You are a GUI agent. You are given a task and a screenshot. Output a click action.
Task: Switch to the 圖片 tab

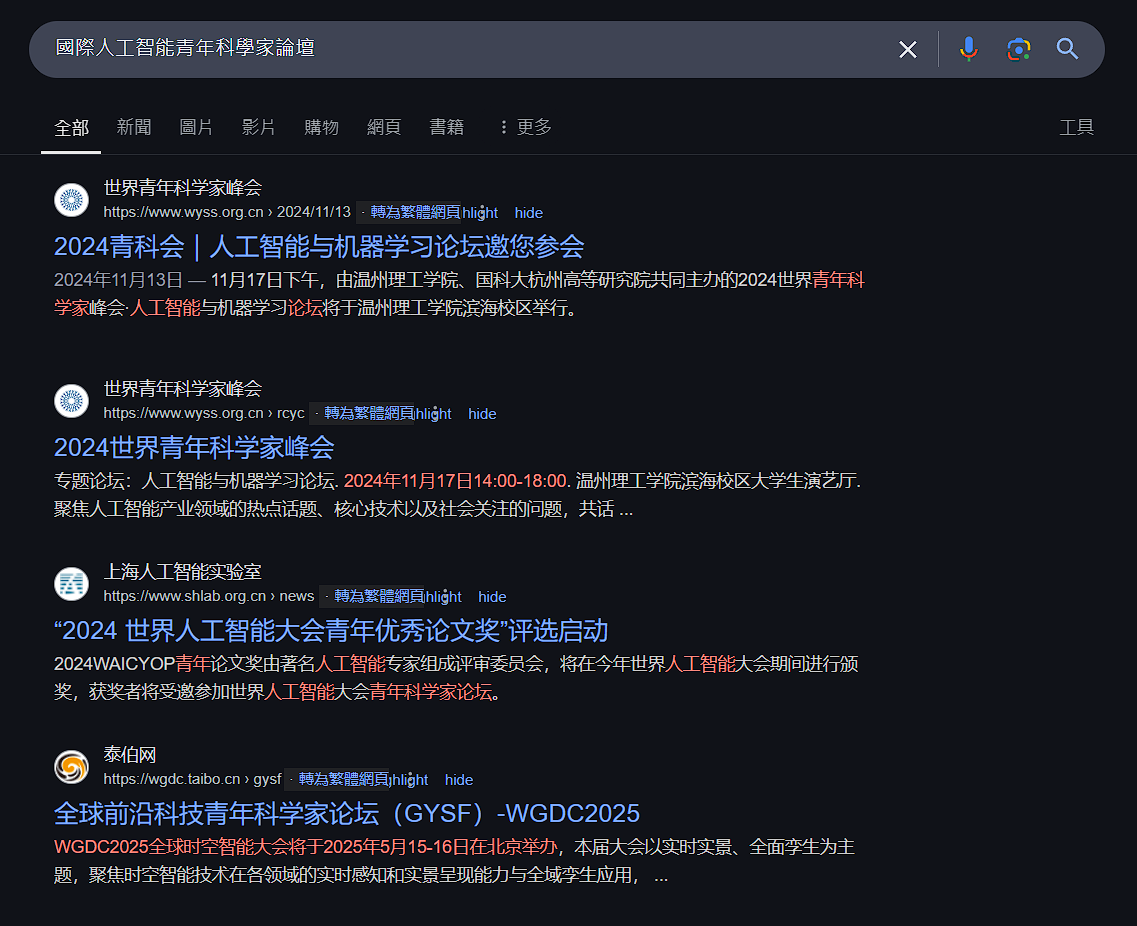(196, 128)
